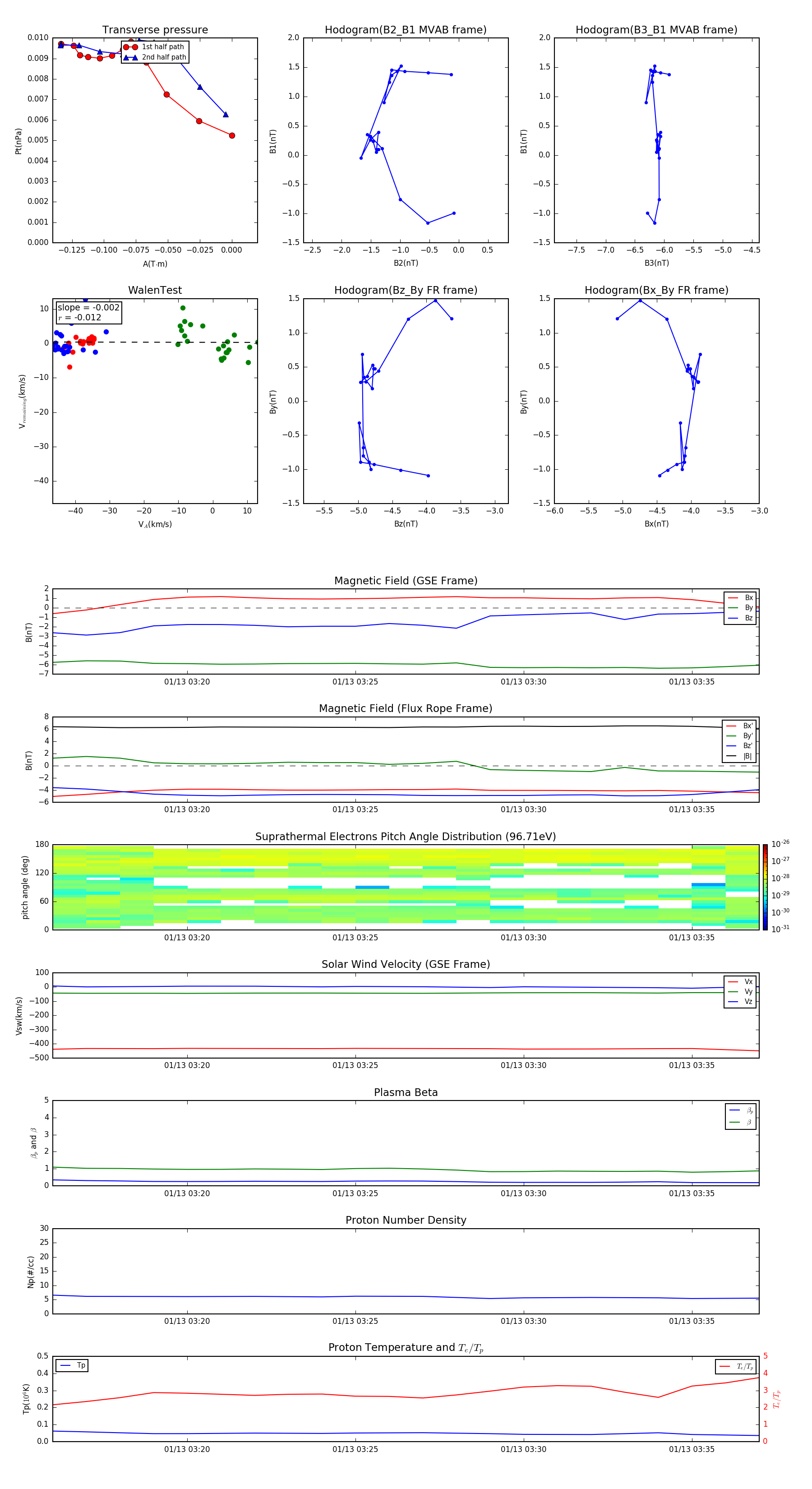Click the 'WalenTest' plot title
Screen dimensions: 812x1489
click(x=155, y=290)
